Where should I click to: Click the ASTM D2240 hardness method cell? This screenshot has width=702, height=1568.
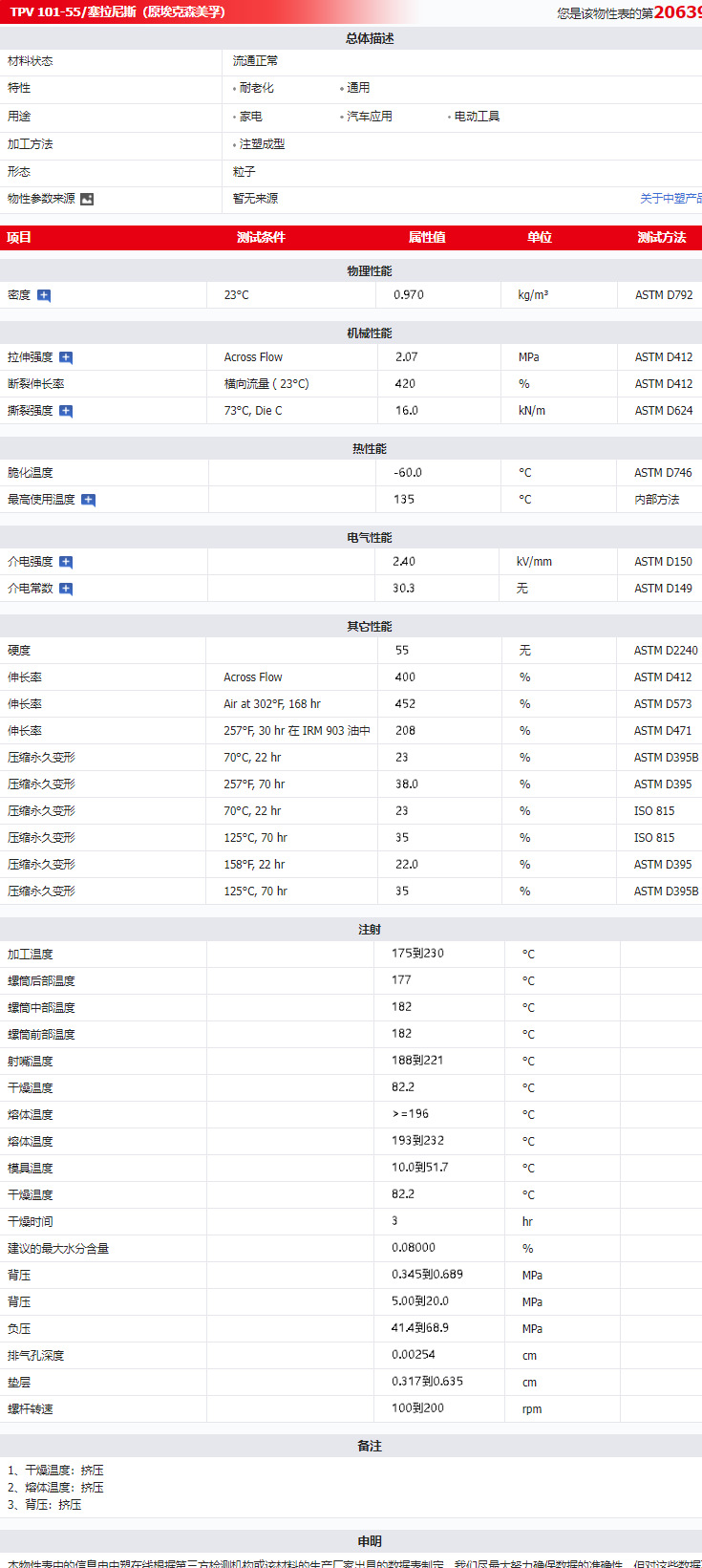click(666, 651)
